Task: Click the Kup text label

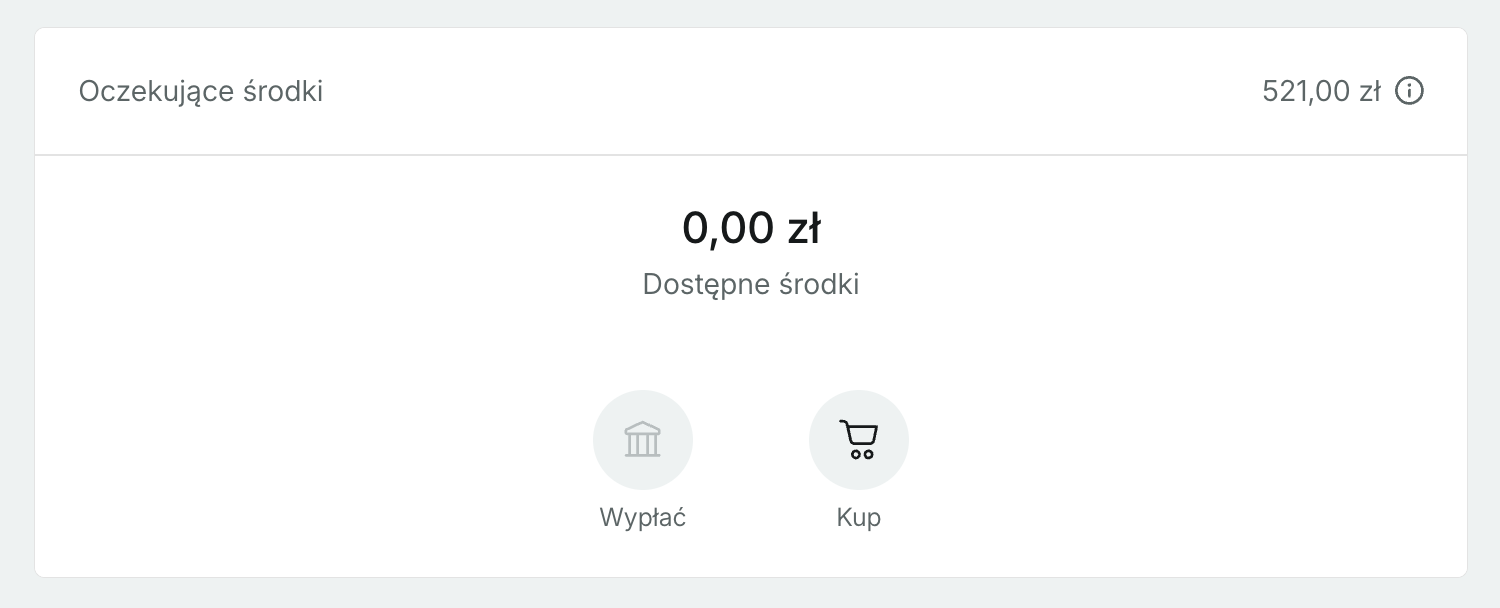Action: click(x=859, y=518)
